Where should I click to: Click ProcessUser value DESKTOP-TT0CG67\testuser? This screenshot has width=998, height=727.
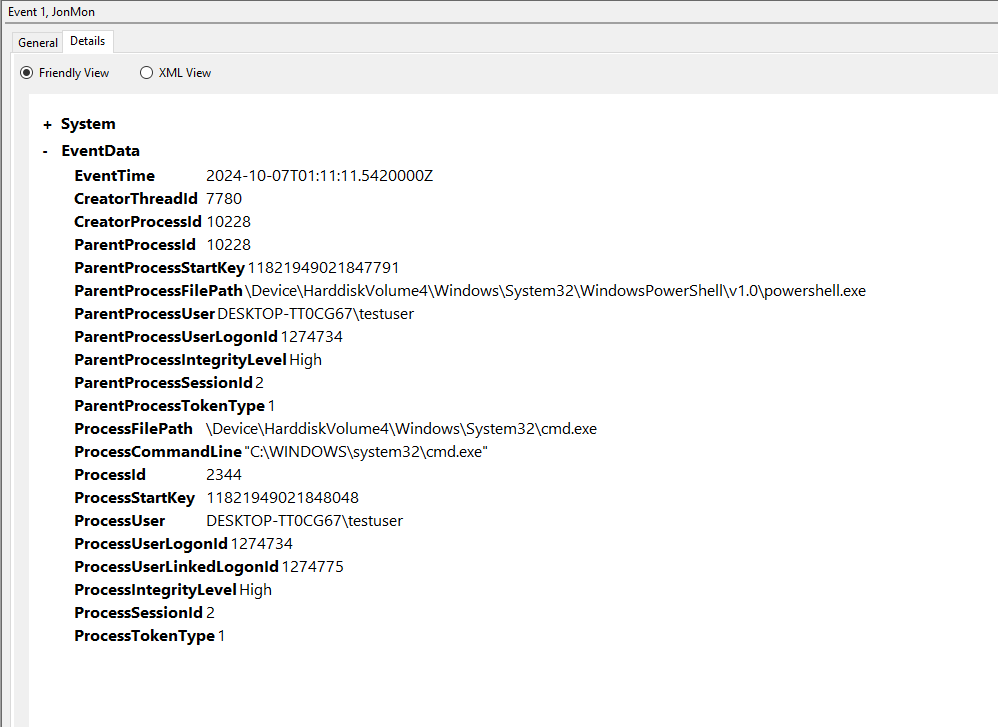305,521
